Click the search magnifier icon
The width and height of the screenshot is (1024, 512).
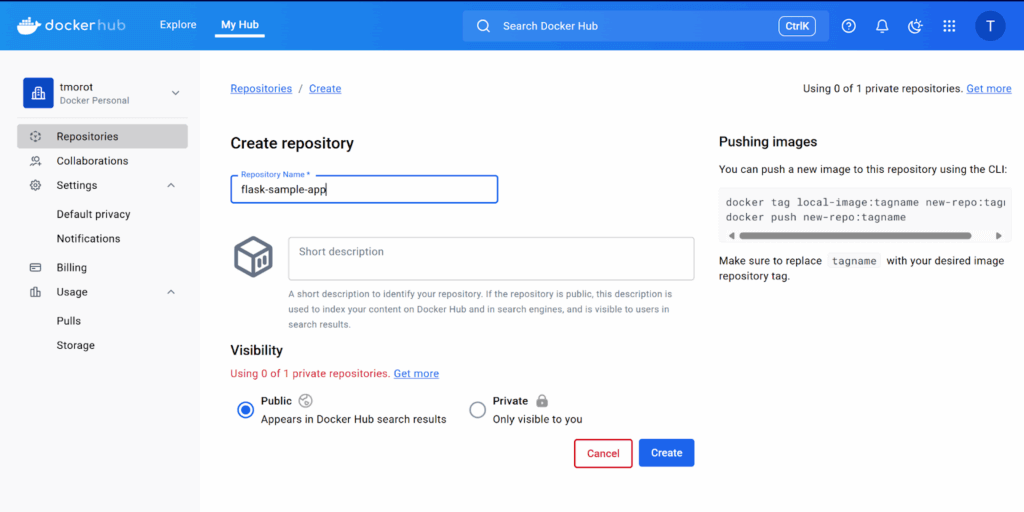pyautogui.click(x=483, y=26)
